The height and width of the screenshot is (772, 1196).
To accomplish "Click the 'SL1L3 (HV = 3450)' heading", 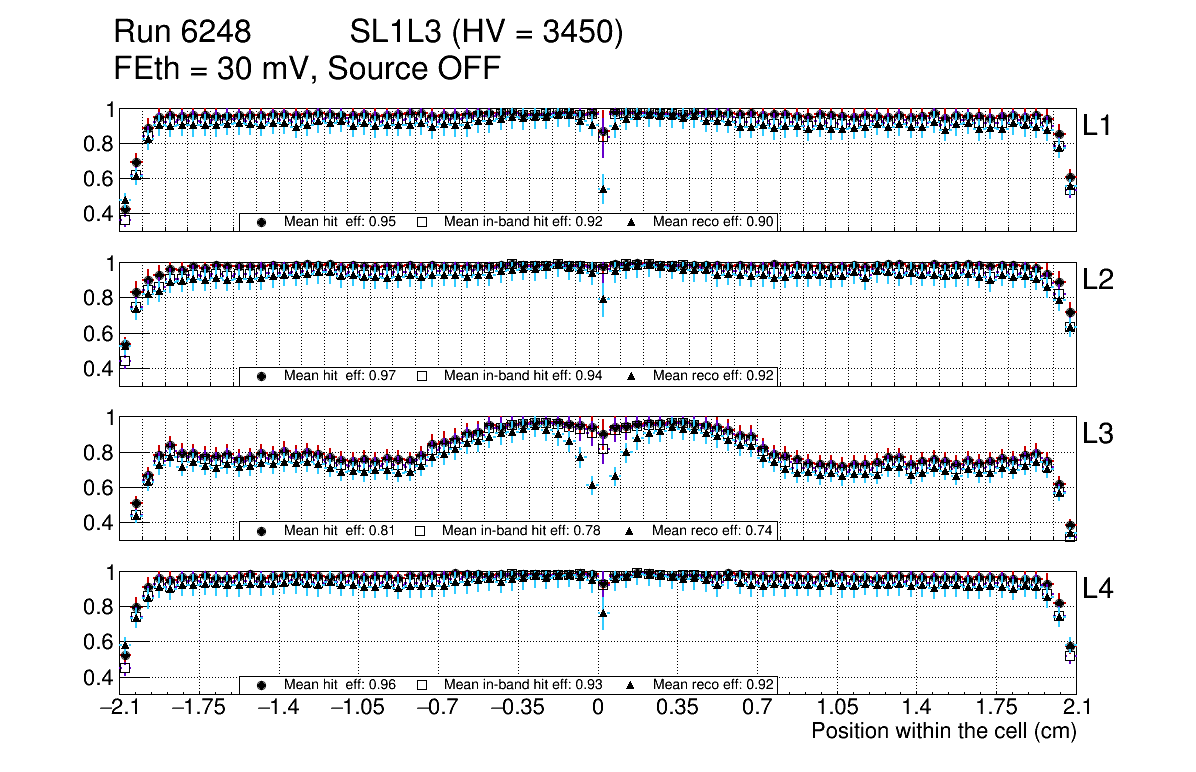I will point(487,34).
